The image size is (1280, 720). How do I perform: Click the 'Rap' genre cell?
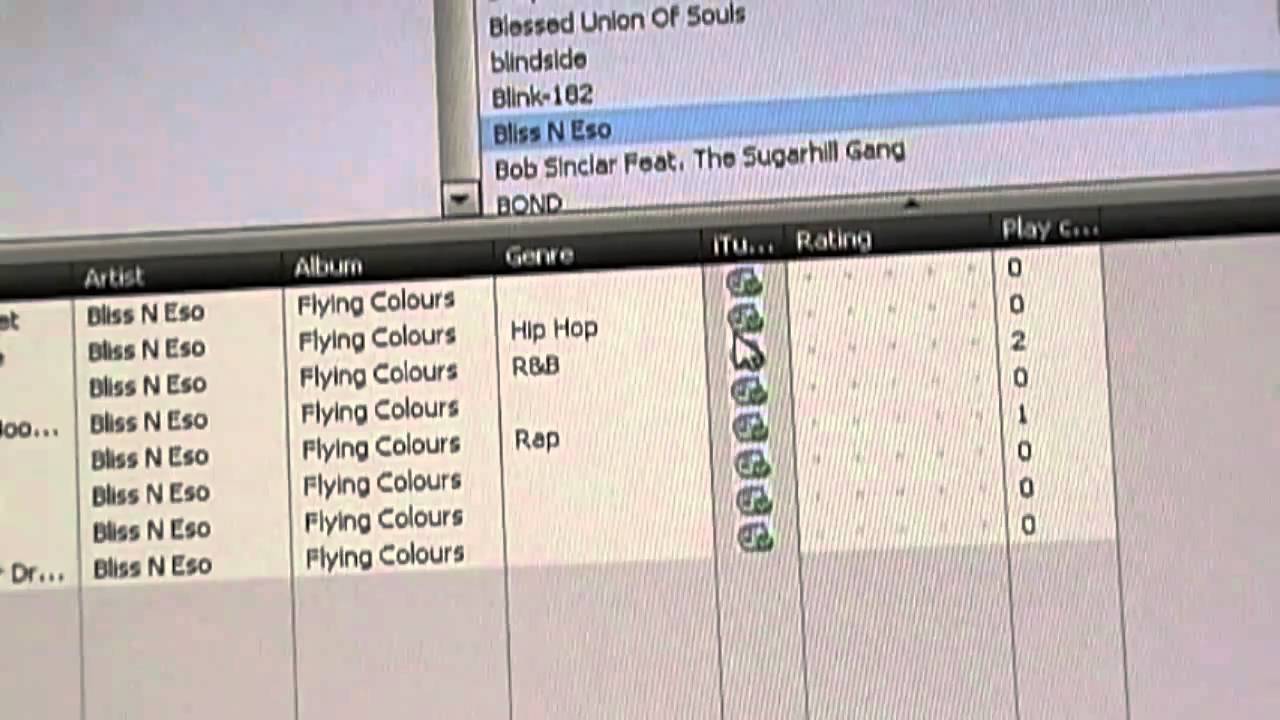pos(537,439)
